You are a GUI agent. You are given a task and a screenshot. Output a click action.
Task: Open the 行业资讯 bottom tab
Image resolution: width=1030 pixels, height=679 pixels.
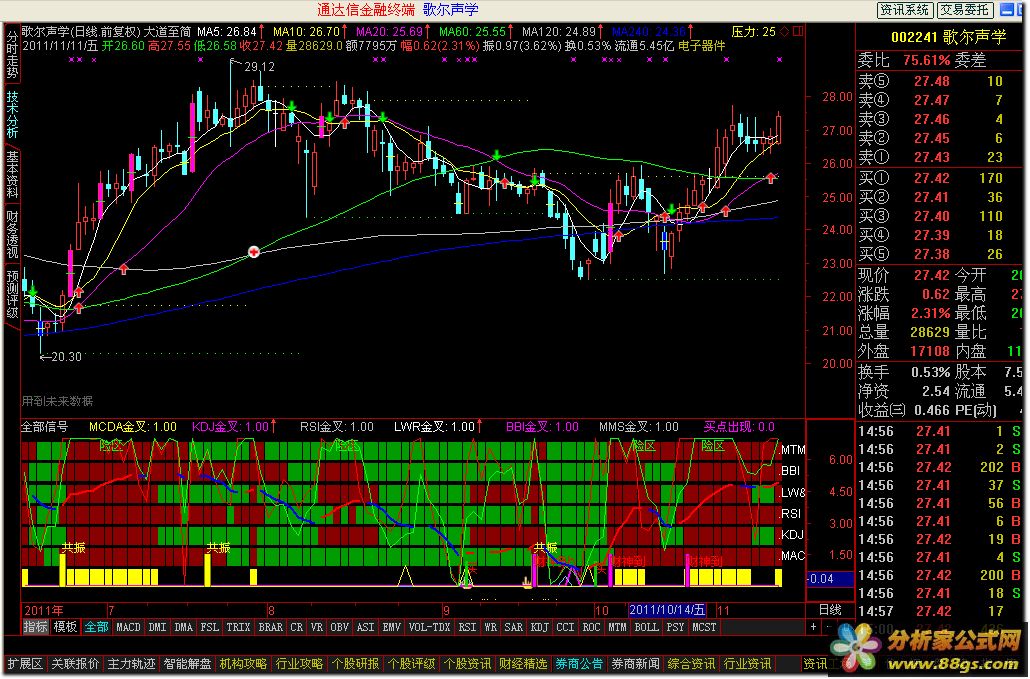748,664
